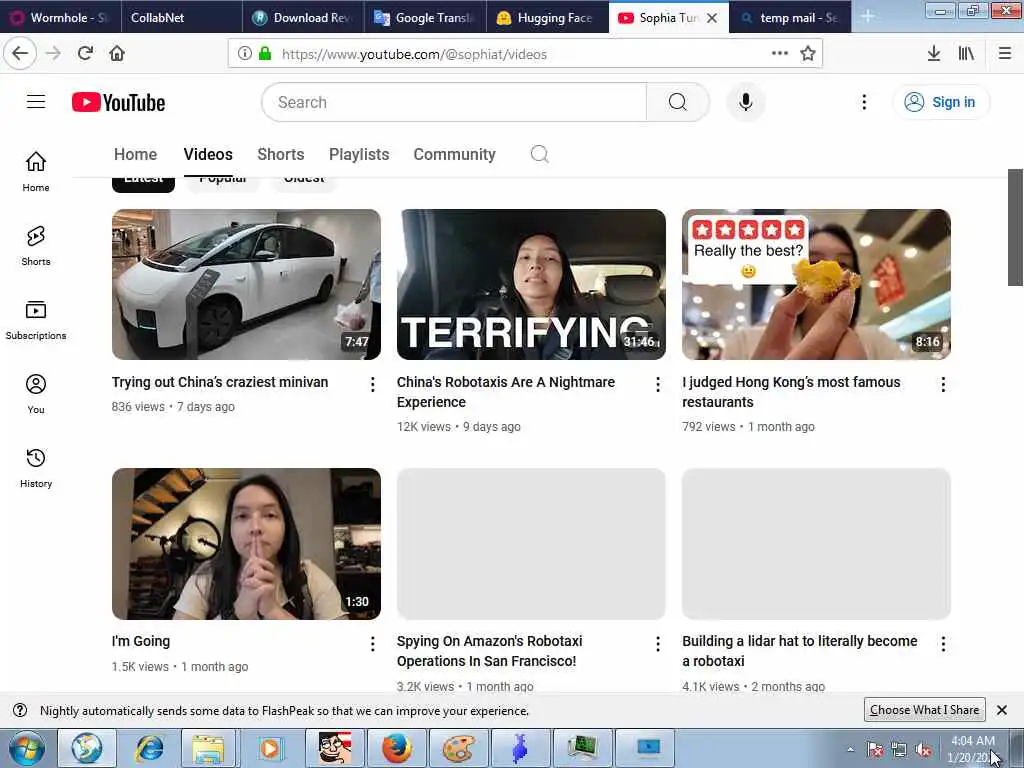The image size is (1024, 768).
Task: Open History in the sidebar
Action: tap(36, 468)
